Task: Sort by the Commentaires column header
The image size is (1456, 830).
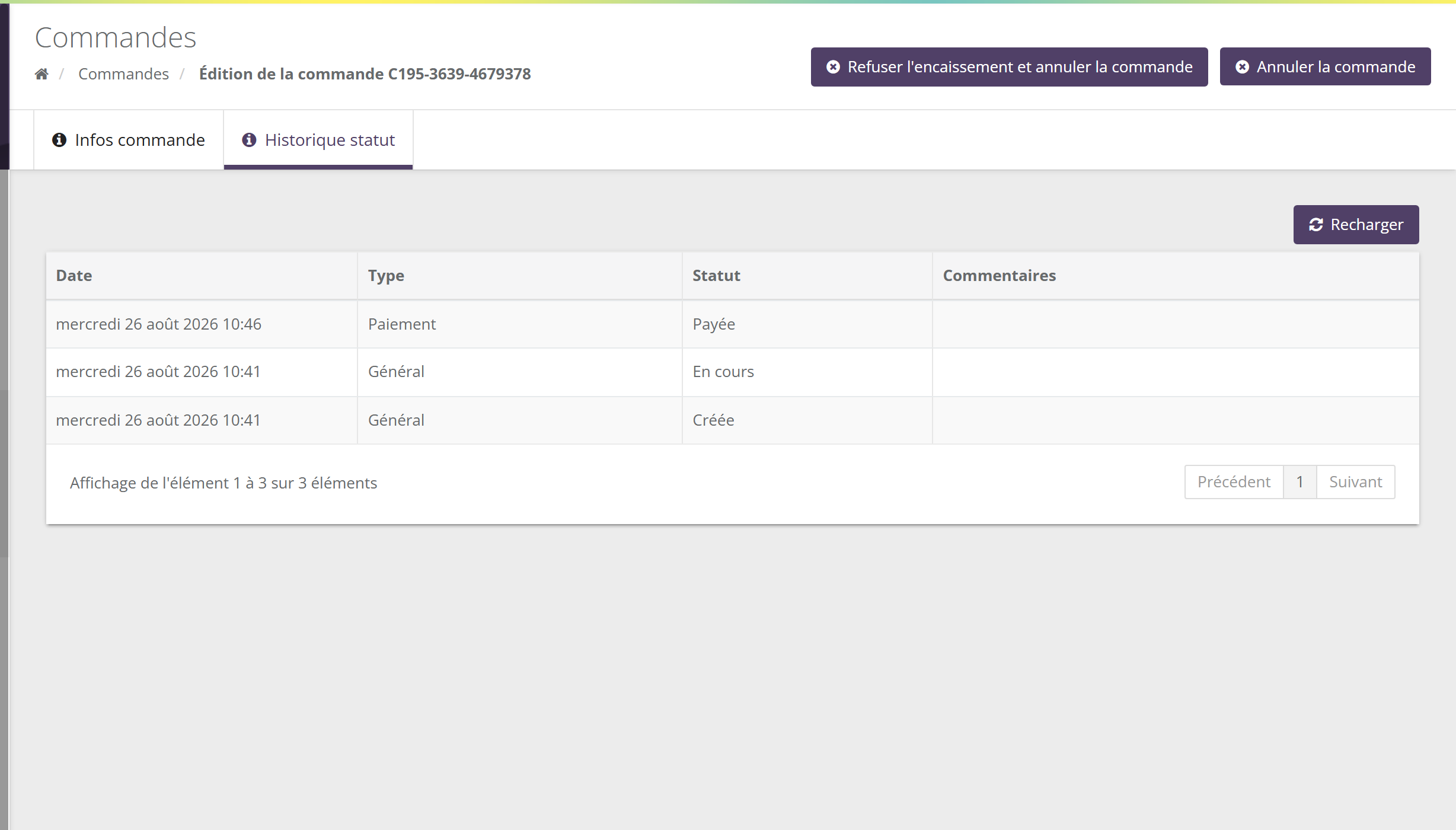Action: 1176,276
